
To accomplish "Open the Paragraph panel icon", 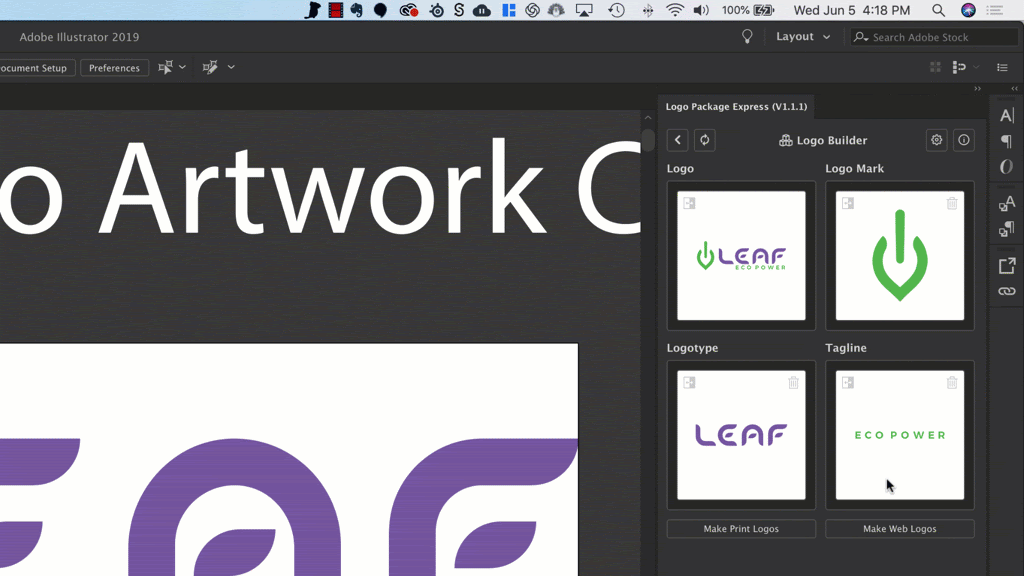I will [1006, 141].
